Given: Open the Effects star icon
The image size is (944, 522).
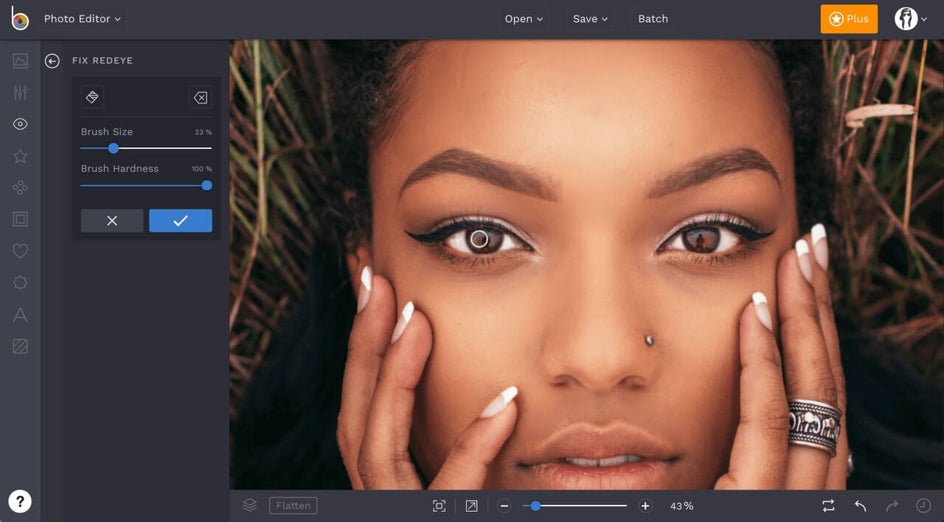Looking at the screenshot, I should point(20,156).
